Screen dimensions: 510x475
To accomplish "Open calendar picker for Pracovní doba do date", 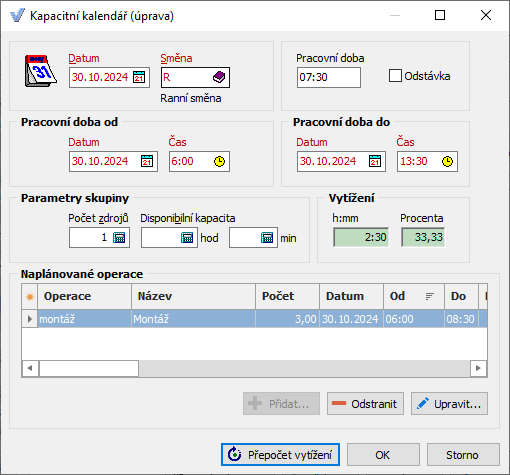I will click(375, 161).
